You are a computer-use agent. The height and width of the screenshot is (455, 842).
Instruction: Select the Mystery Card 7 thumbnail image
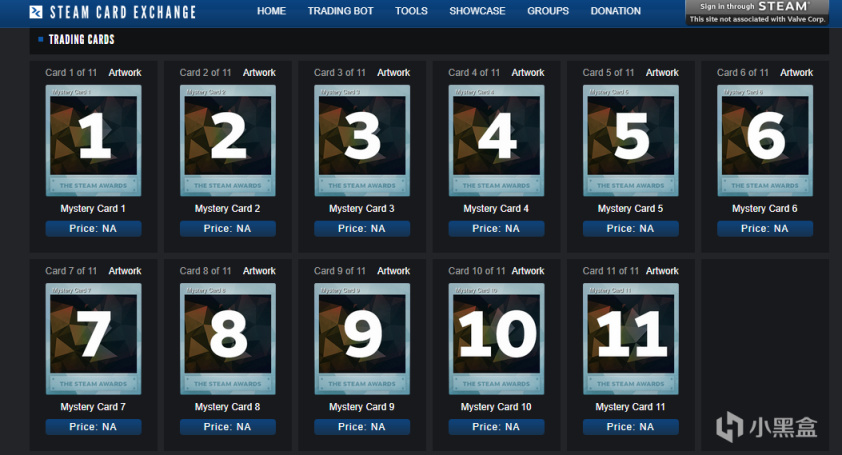click(x=93, y=338)
